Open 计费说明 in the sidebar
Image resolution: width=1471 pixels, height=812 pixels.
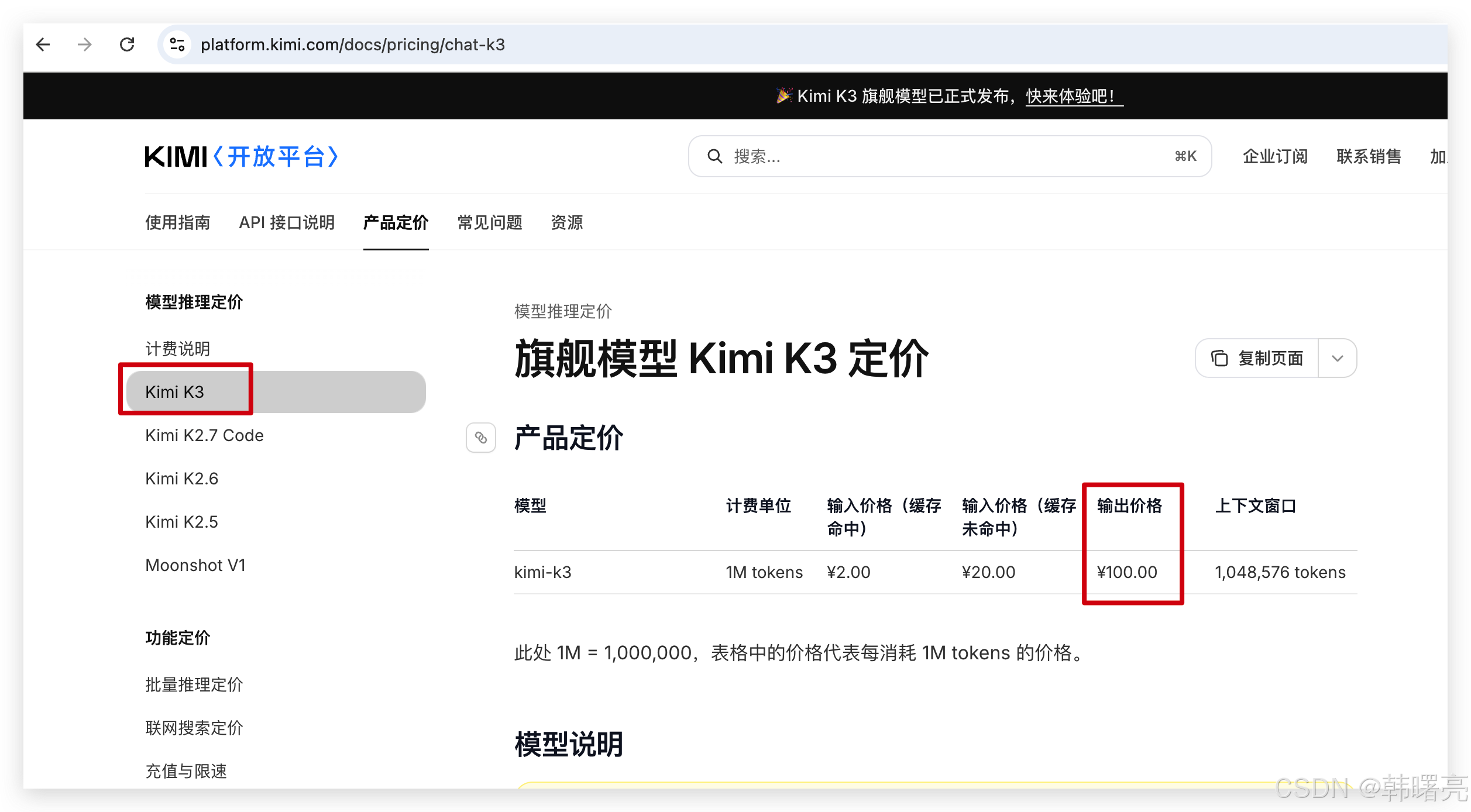pos(178,349)
